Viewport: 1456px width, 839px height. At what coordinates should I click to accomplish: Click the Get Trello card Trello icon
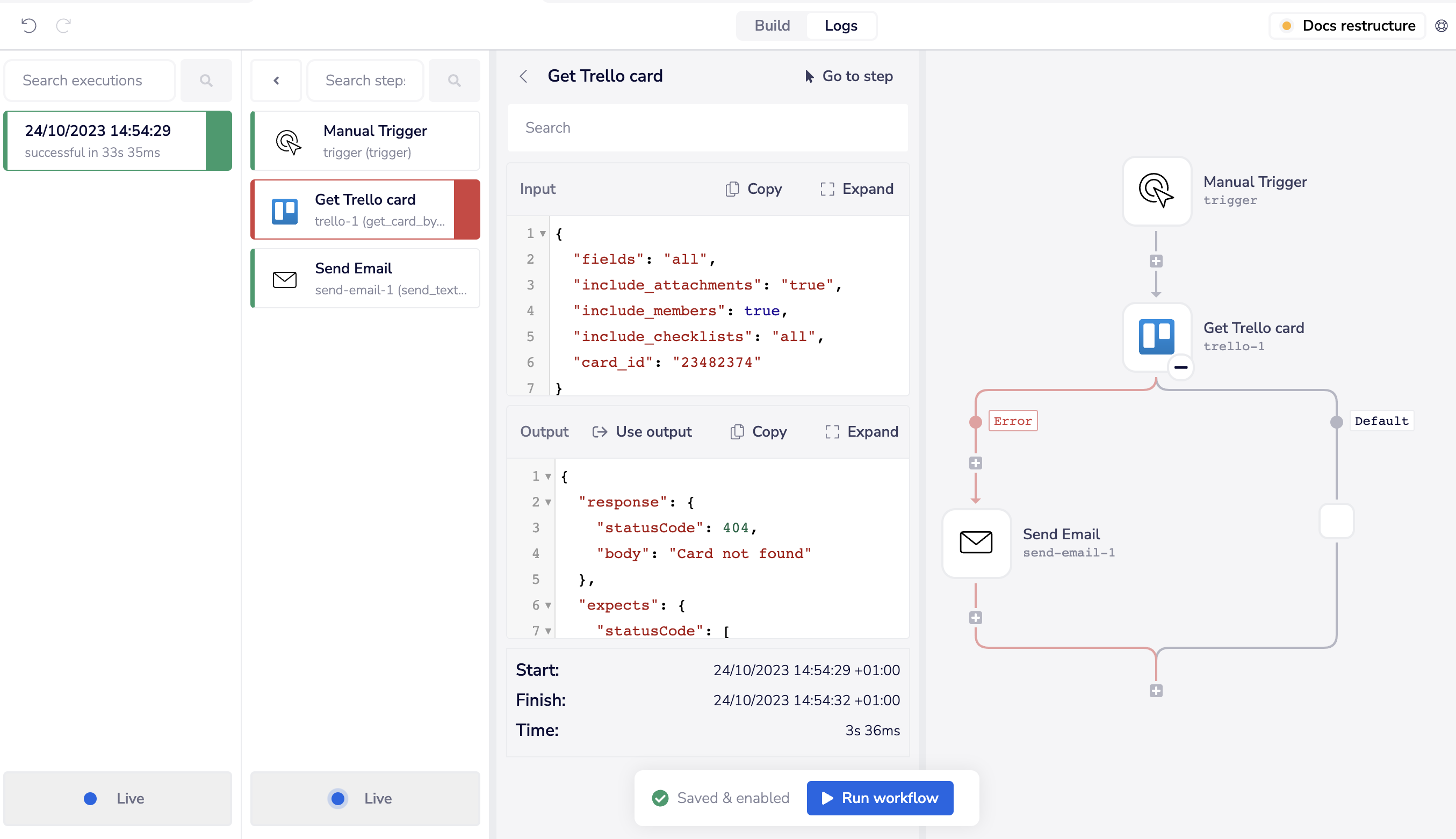(285, 209)
